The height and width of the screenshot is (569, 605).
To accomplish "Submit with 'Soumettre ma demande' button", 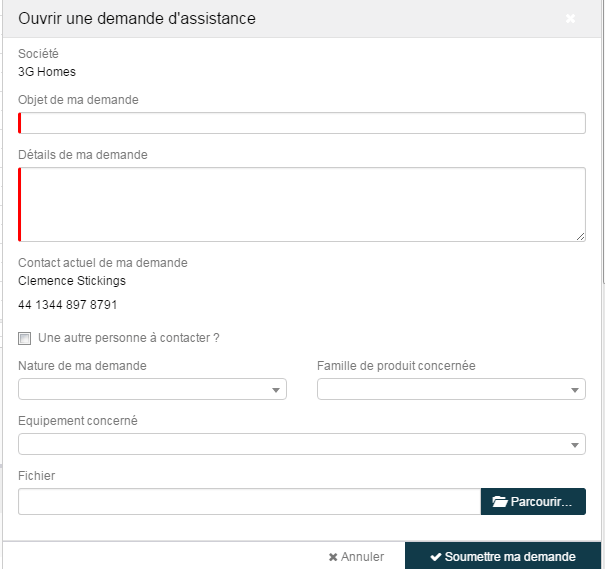I will pos(503,556).
